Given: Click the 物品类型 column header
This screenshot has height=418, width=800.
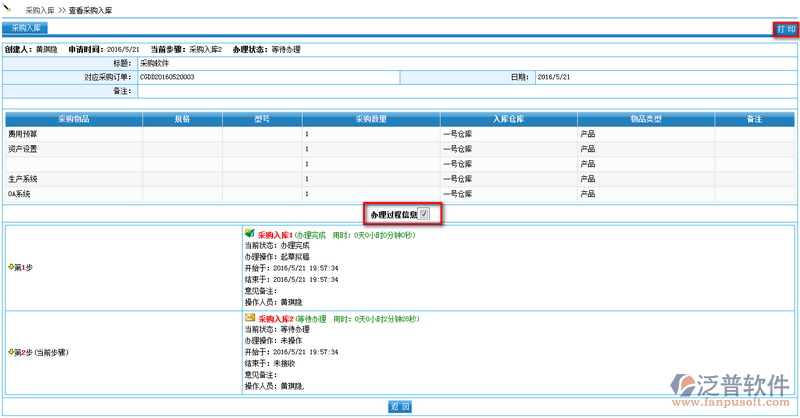Looking at the screenshot, I should [x=645, y=118].
